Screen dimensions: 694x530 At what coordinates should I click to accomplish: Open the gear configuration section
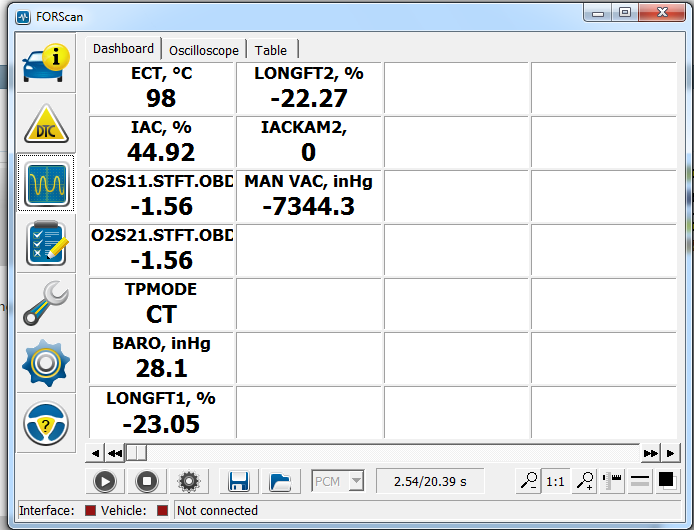coord(46,363)
